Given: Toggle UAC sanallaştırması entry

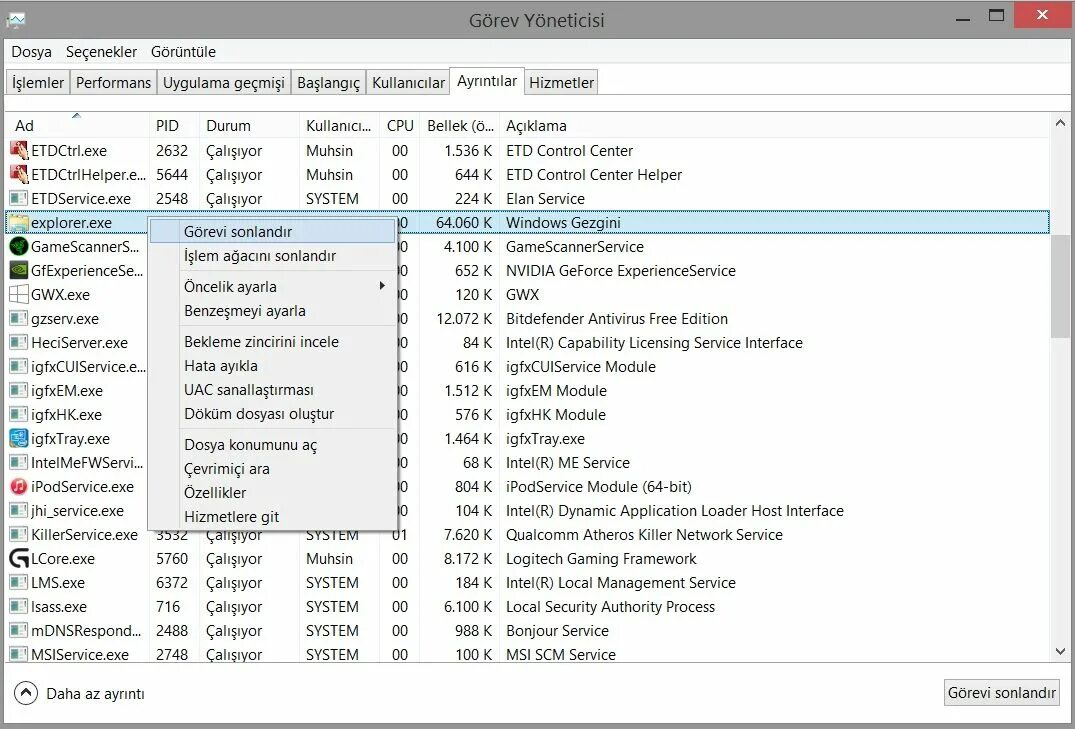Looking at the screenshot, I should click(272, 390).
